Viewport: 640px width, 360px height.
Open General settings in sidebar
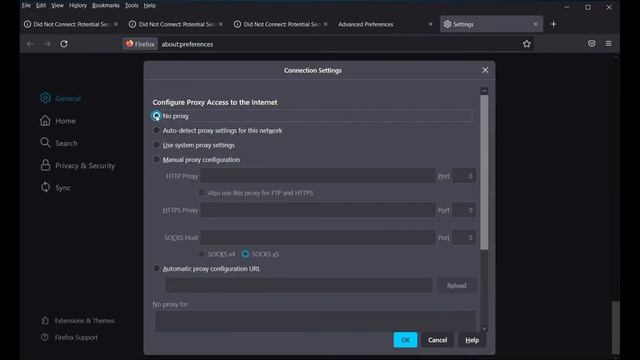[60, 98]
